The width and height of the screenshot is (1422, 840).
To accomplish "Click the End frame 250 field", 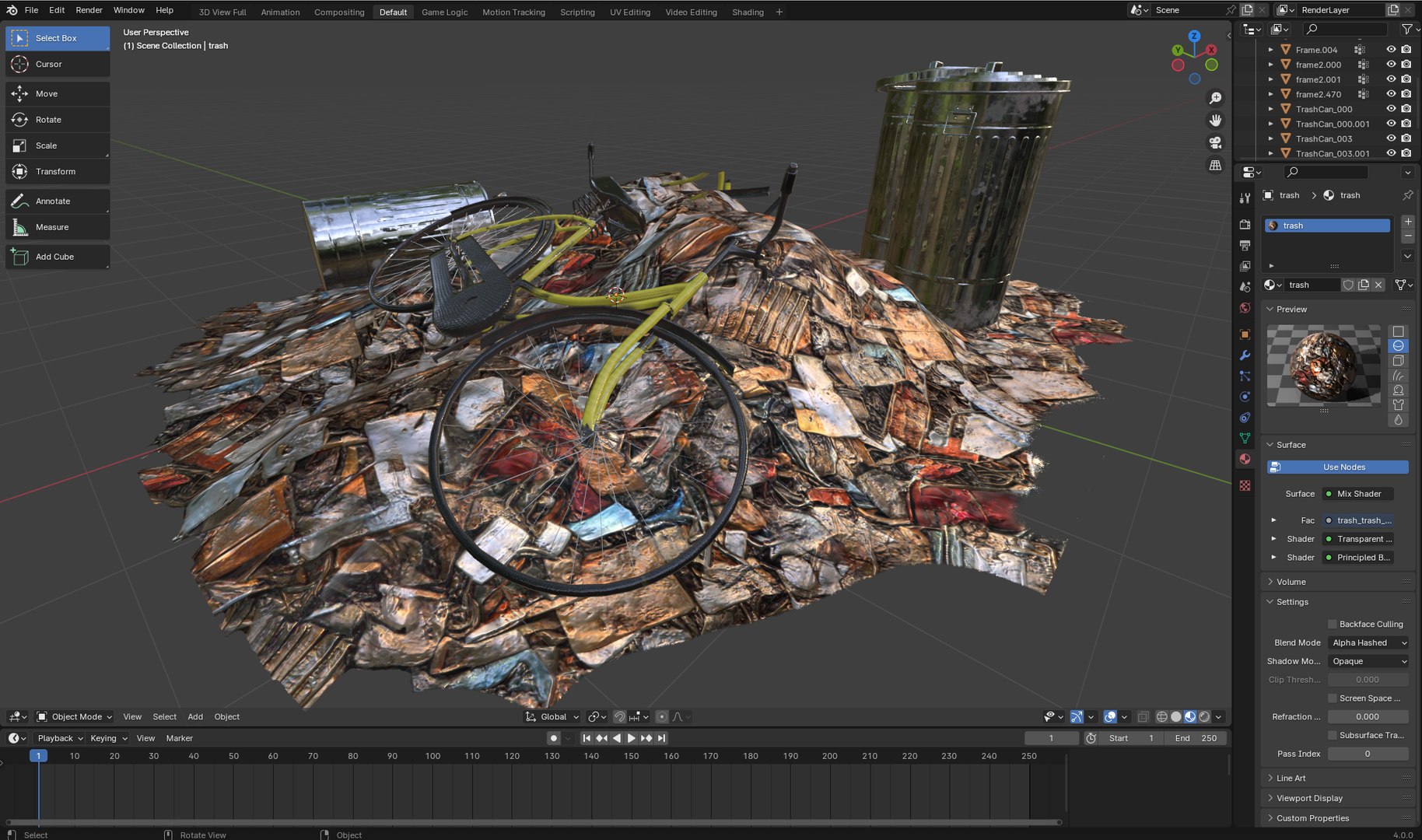I will (x=1196, y=738).
